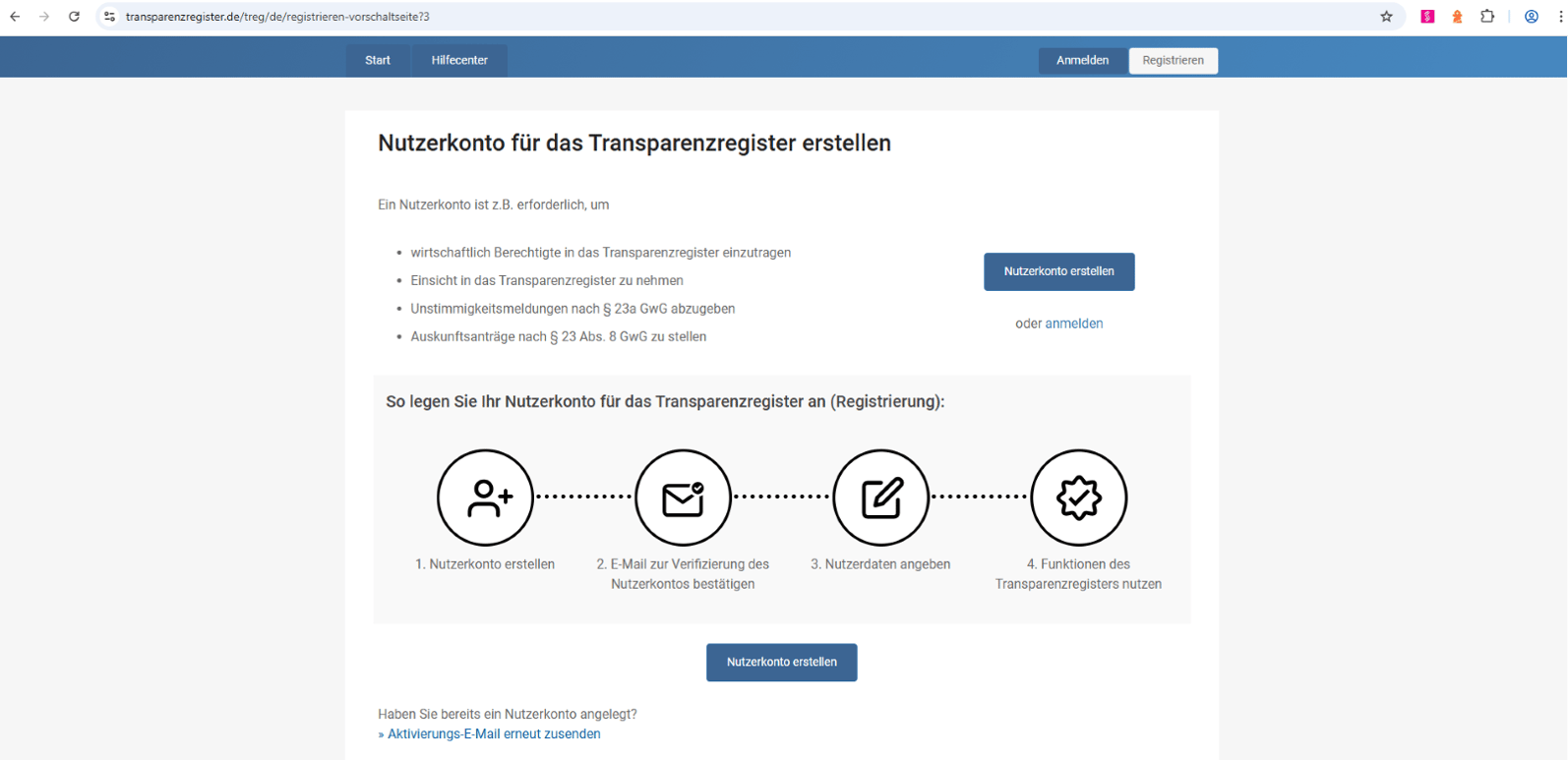1568x760 pixels.
Task: Open the Hilfecenter tab
Action: (x=459, y=60)
